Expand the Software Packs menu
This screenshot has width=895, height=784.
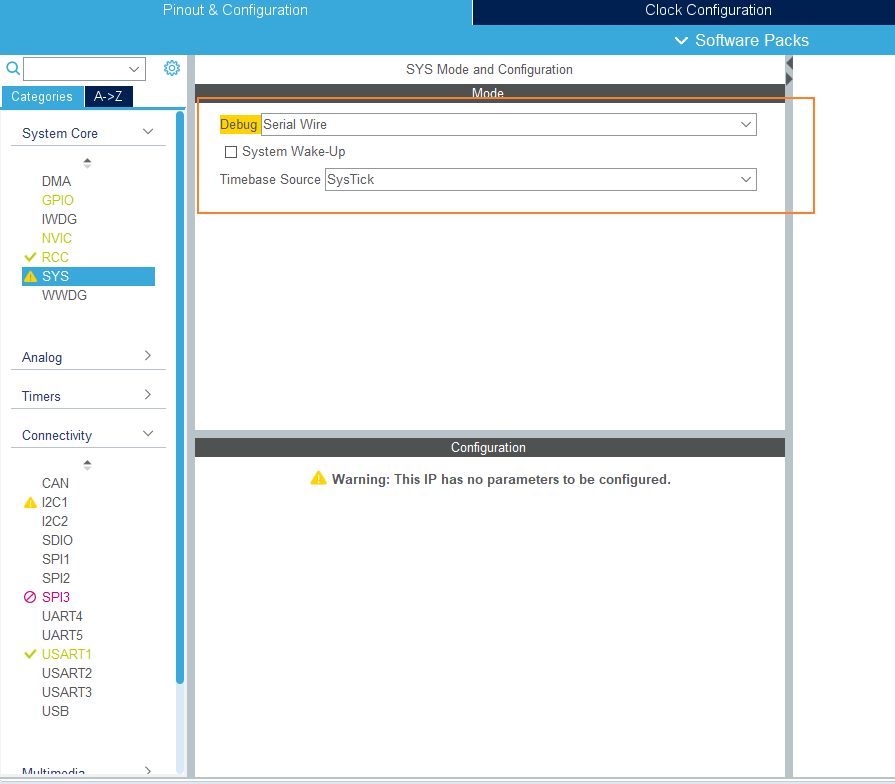click(742, 41)
